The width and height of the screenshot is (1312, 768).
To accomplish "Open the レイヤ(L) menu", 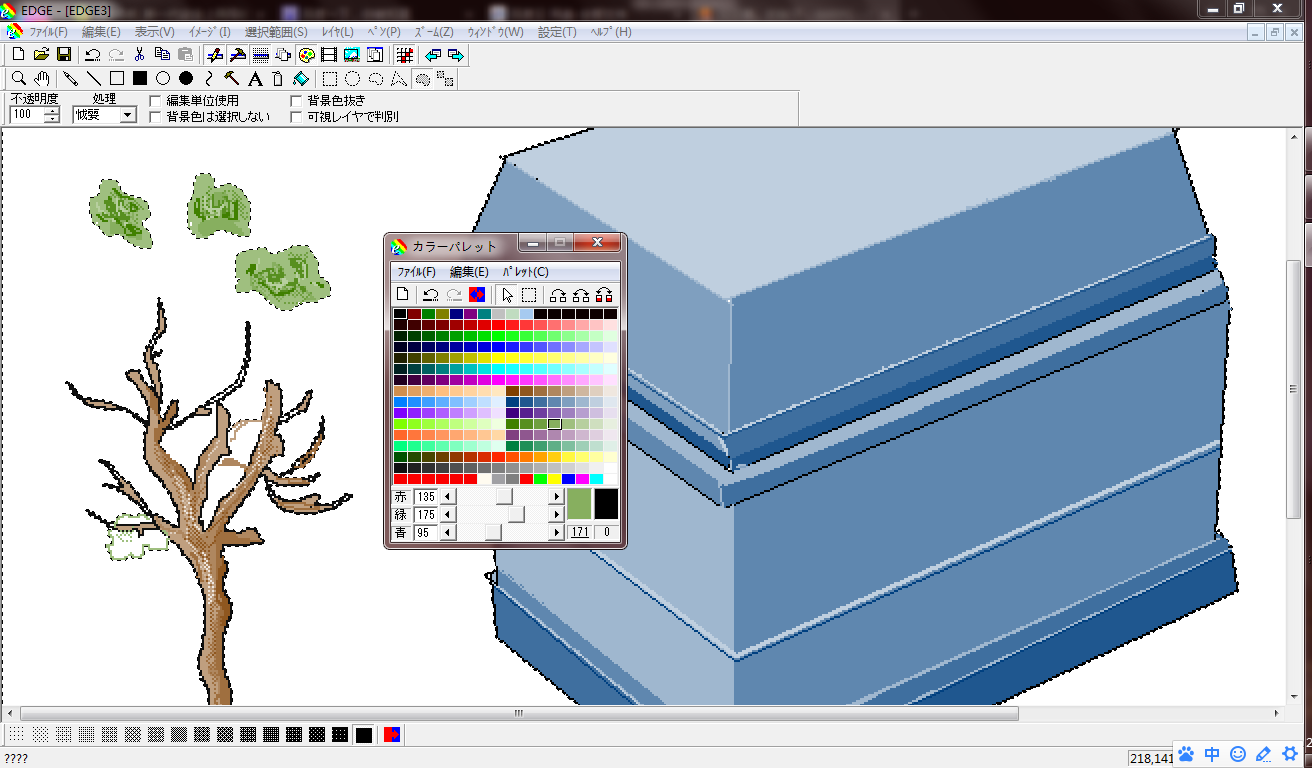I will point(337,32).
